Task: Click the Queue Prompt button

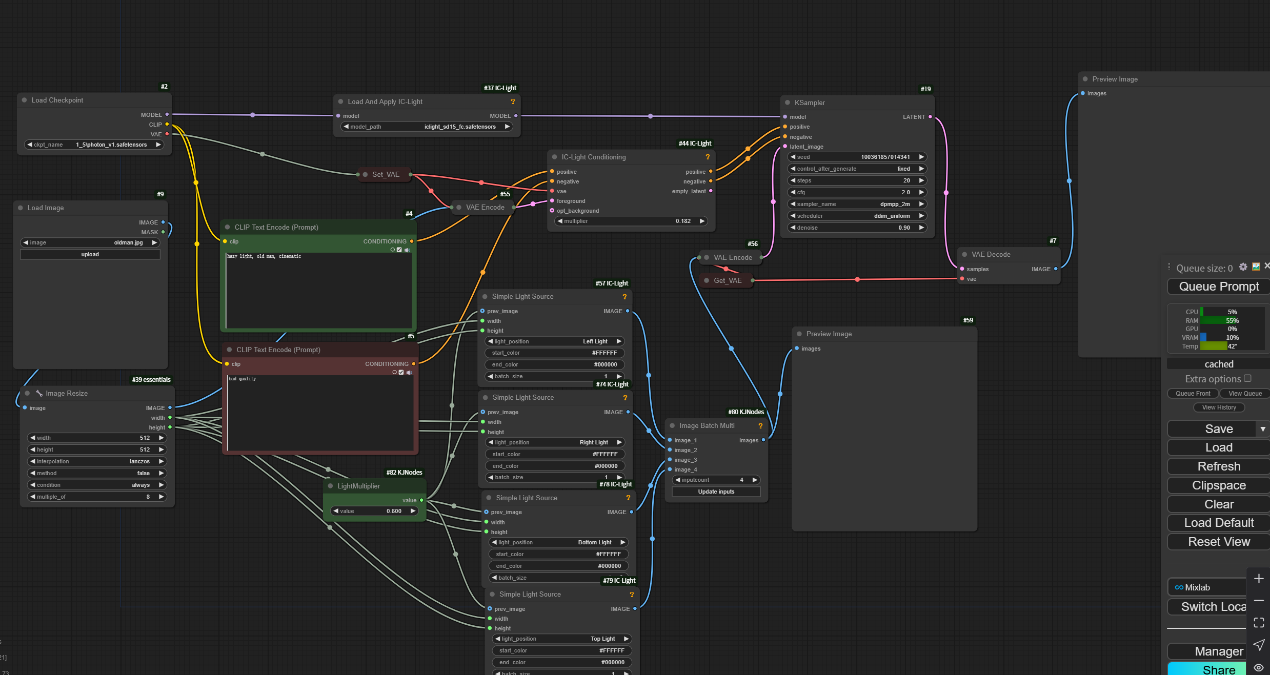Action: (x=1218, y=287)
